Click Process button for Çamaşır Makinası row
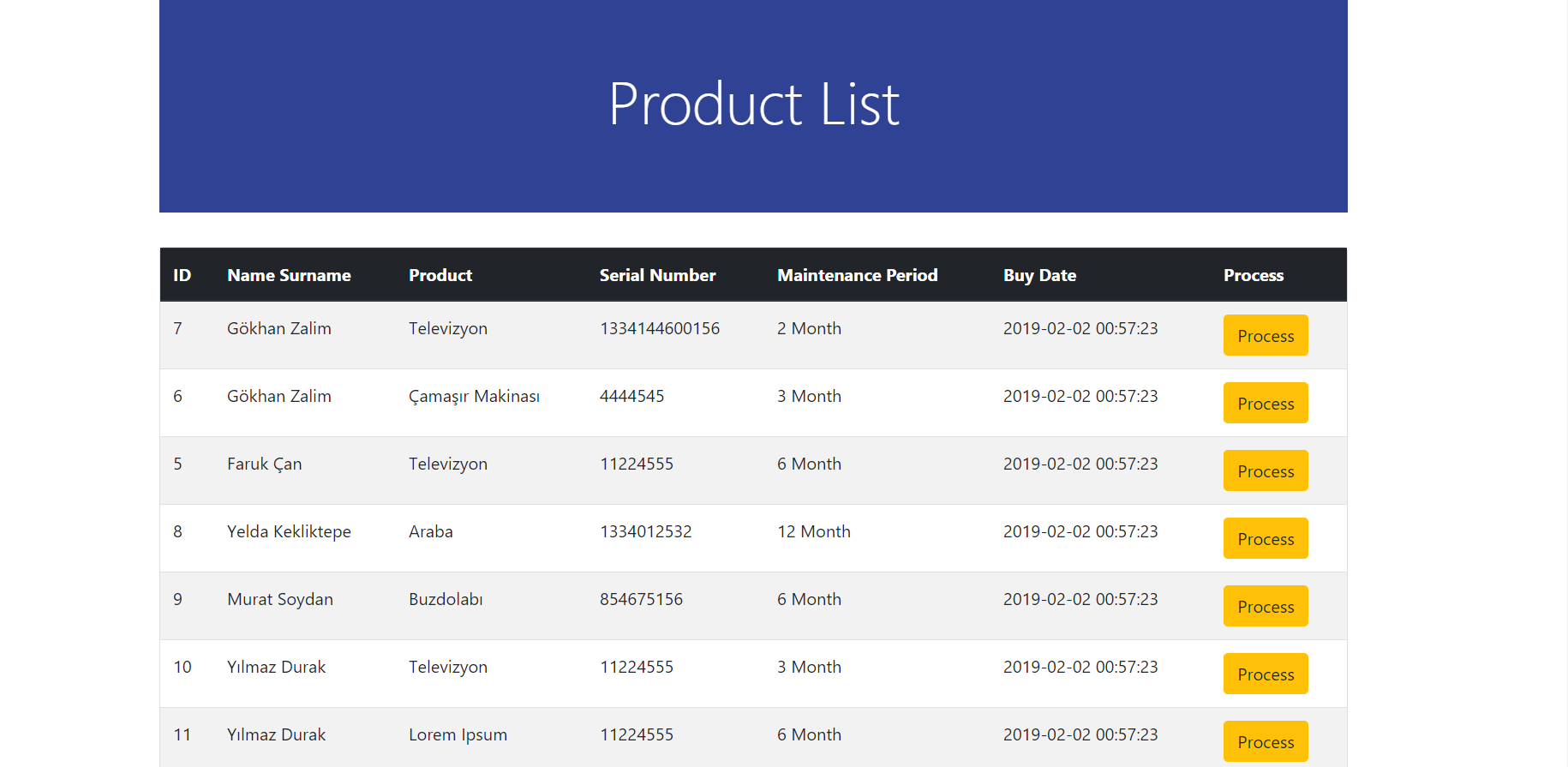 (1266, 403)
